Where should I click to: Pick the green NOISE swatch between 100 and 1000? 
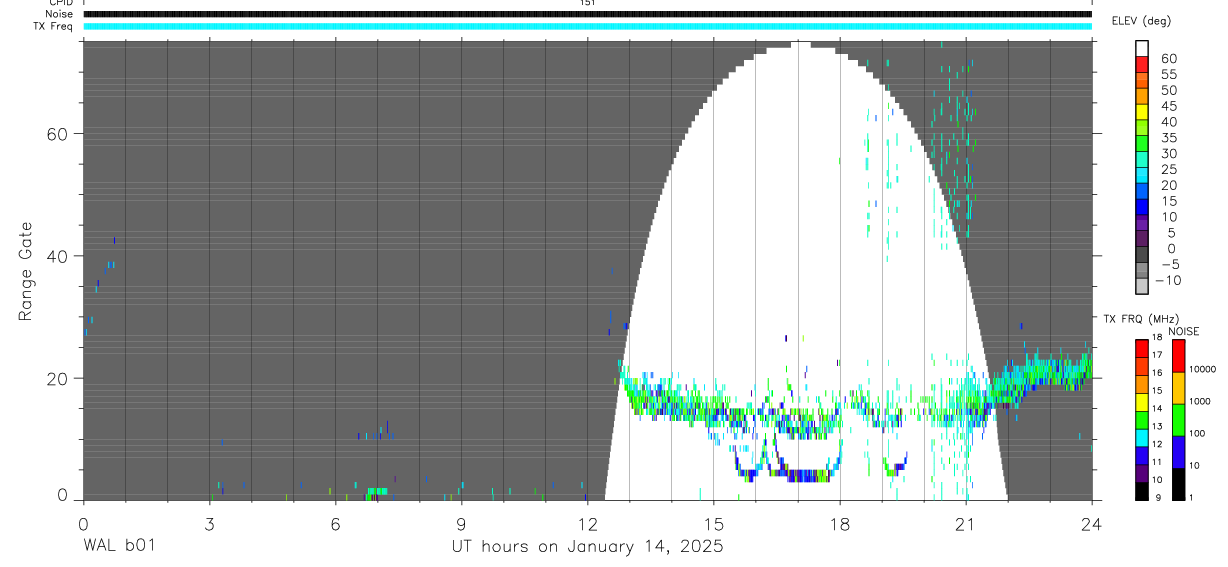[1179, 420]
